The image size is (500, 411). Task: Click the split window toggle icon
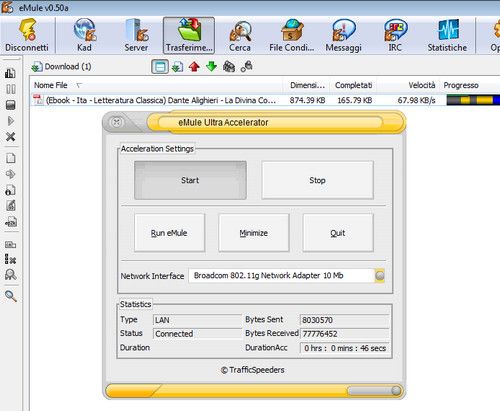click(x=160, y=67)
